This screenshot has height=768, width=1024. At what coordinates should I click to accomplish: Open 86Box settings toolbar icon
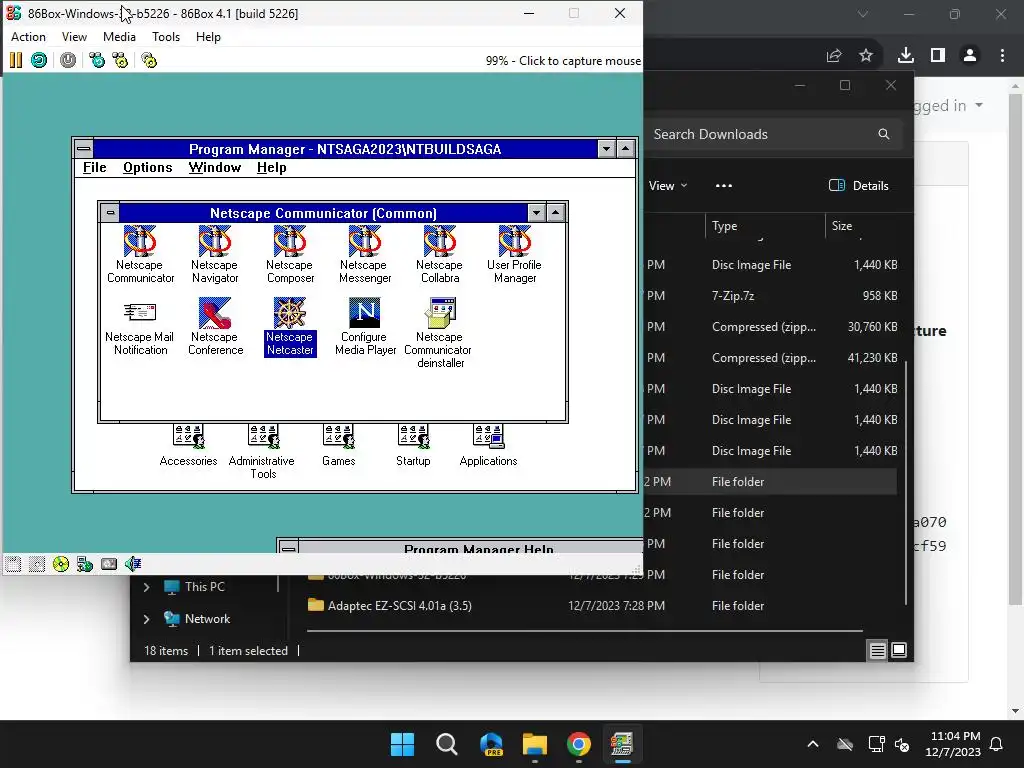coord(149,61)
